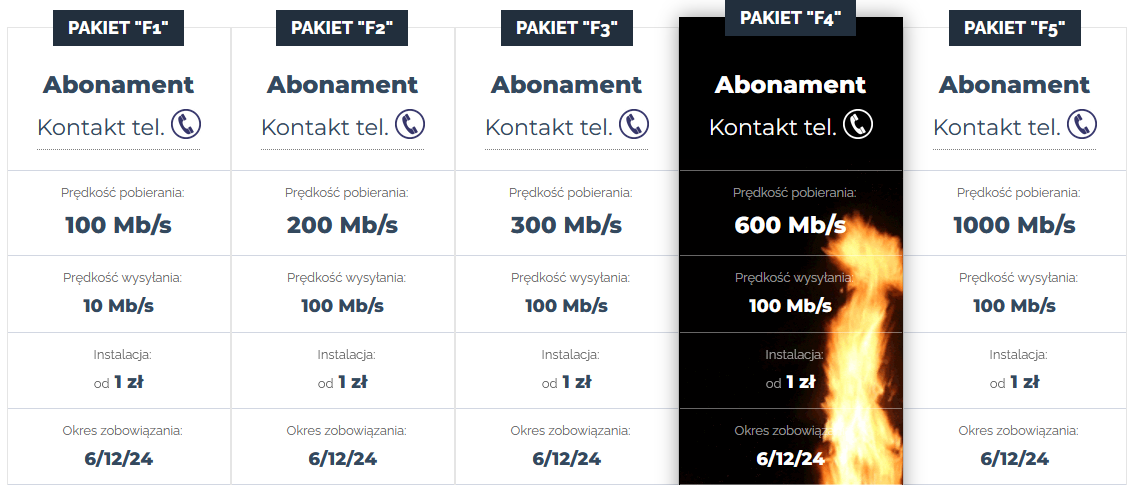
Task: Click the 200 Mb/s download speed
Action: (x=342, y=225)
